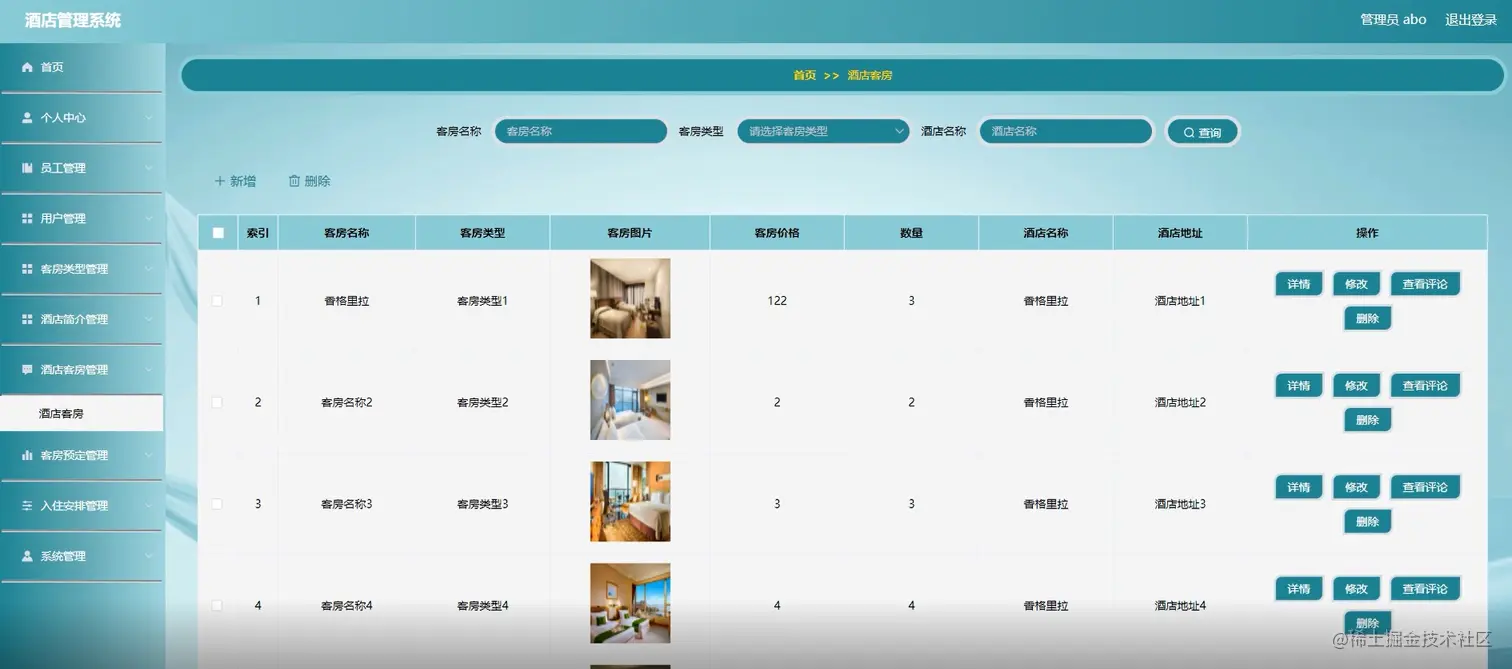Click 详情 for row 1 香格里拉
Viewport: 1512px width, 669px height.
(1298, 284)
